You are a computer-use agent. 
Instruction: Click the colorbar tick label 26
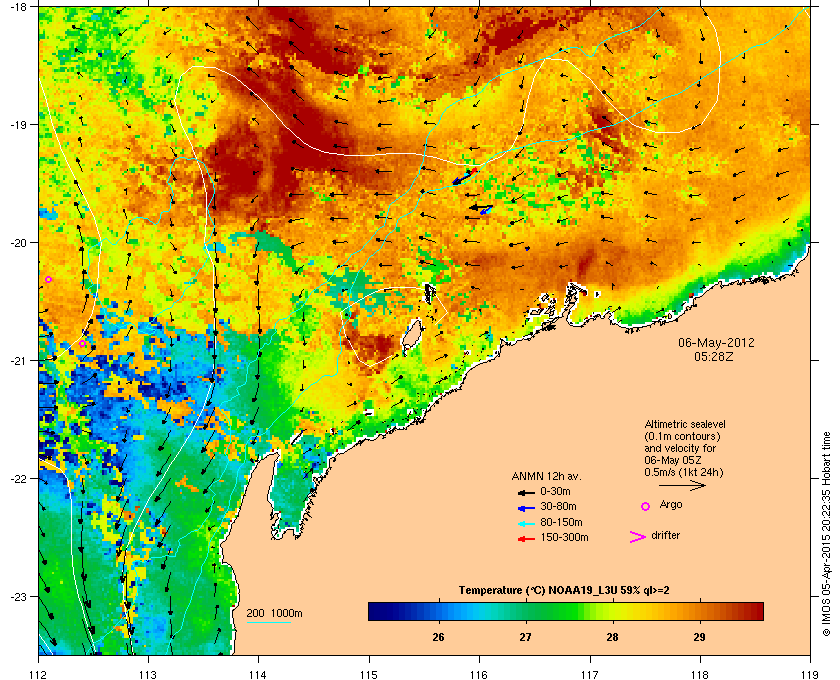pos(438,637)
